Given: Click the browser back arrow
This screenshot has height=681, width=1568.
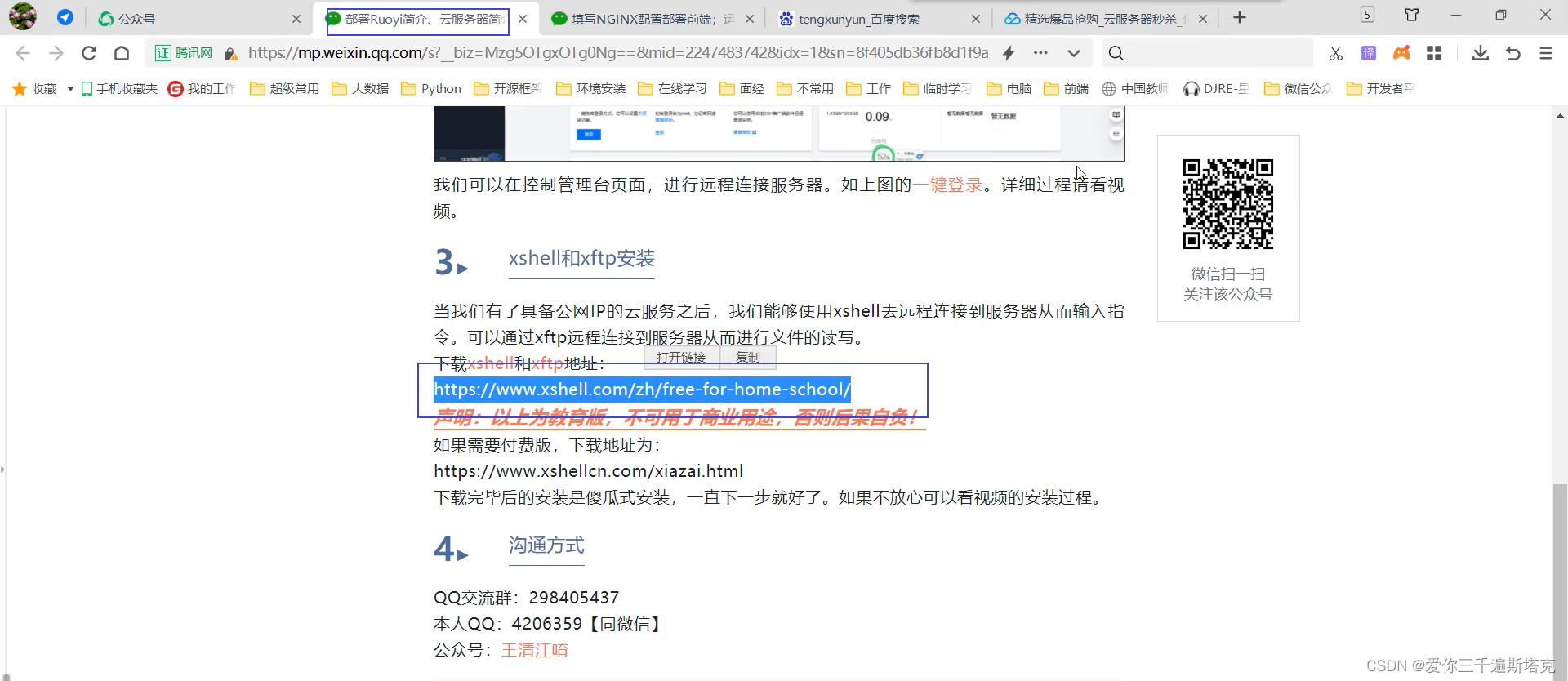Looking at the screenshot, I should pos(23,53).
